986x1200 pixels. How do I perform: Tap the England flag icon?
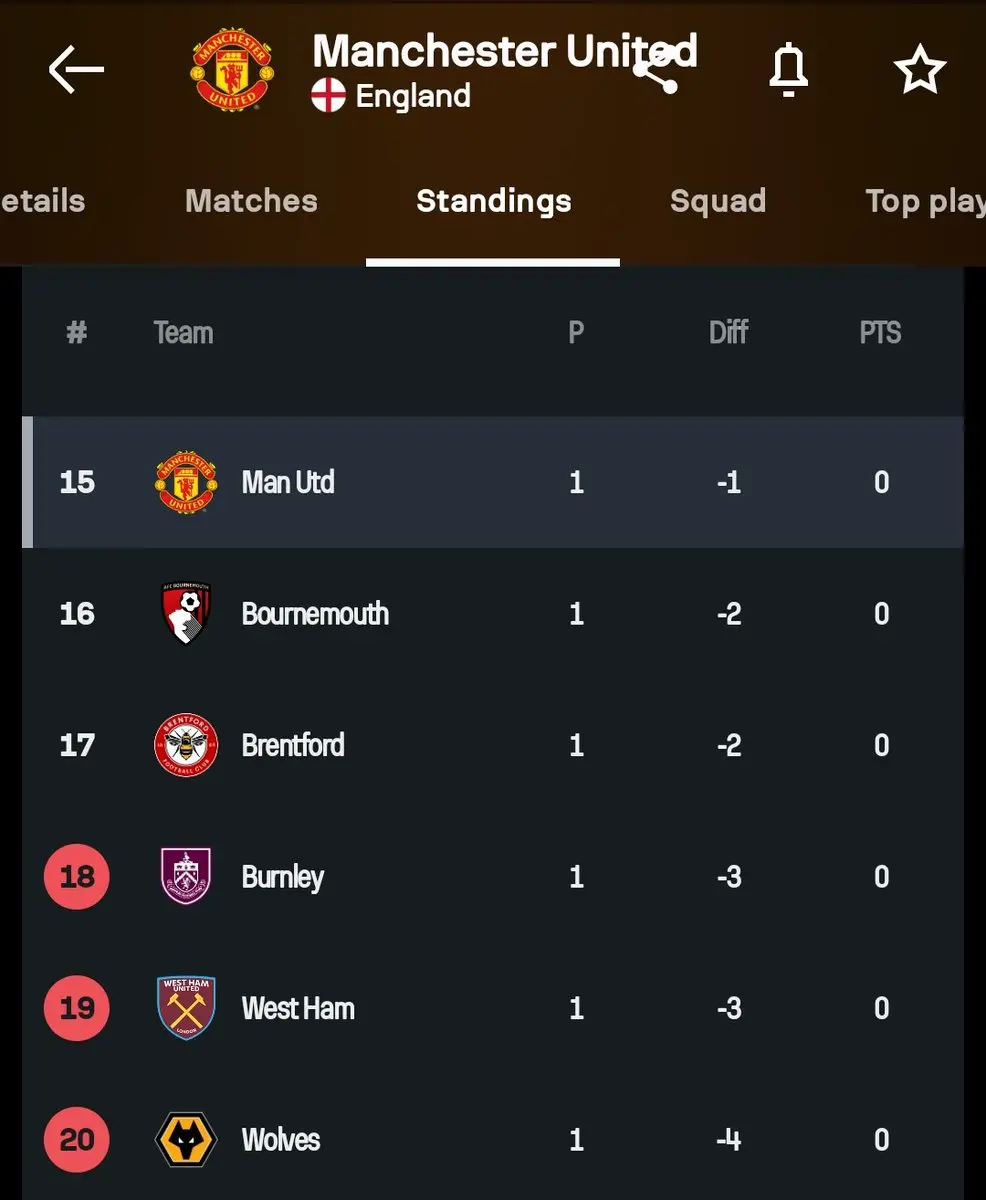pos(328,96)
